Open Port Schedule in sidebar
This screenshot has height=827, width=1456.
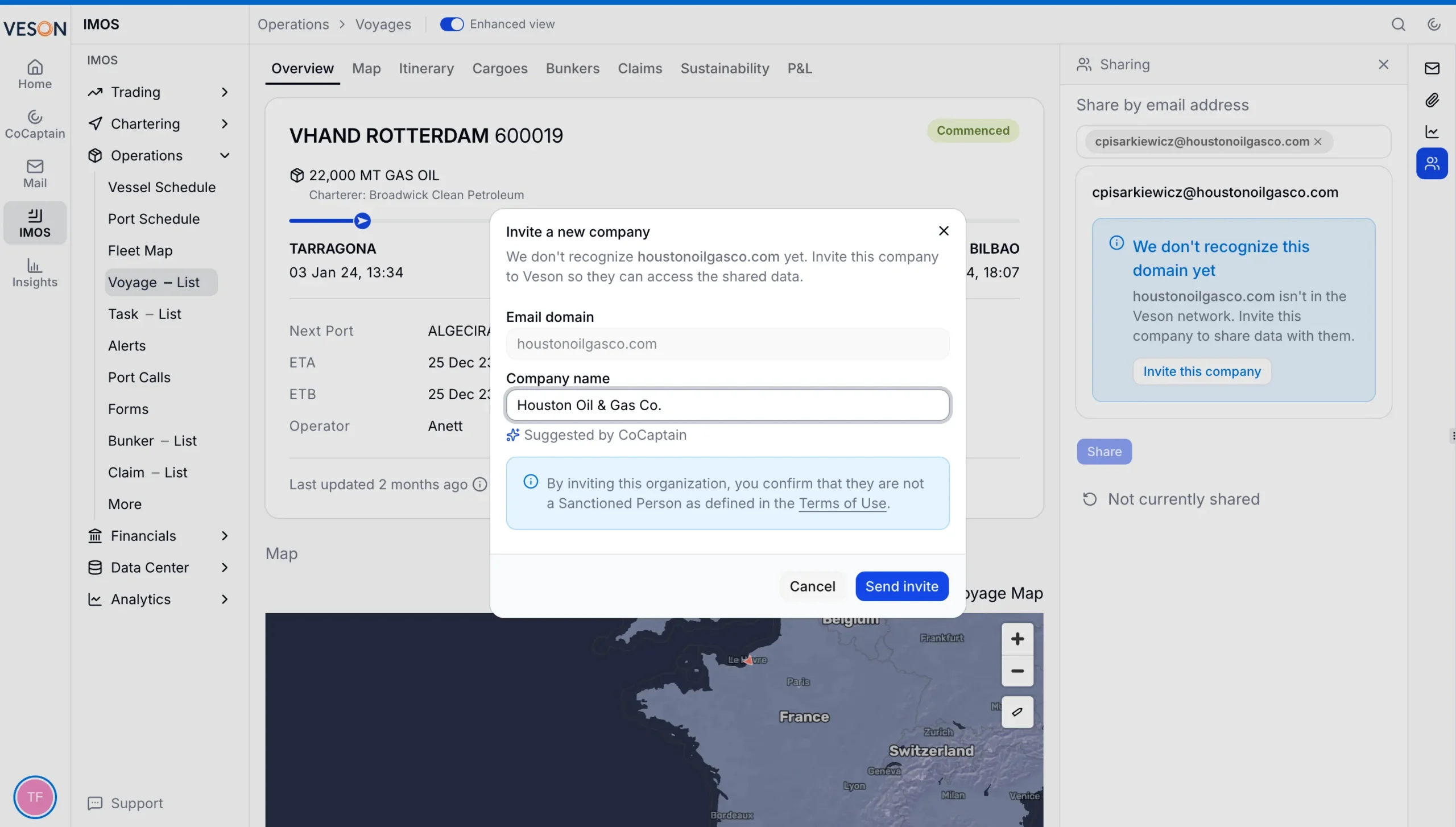pyautogui.click(x=154, y=220)
